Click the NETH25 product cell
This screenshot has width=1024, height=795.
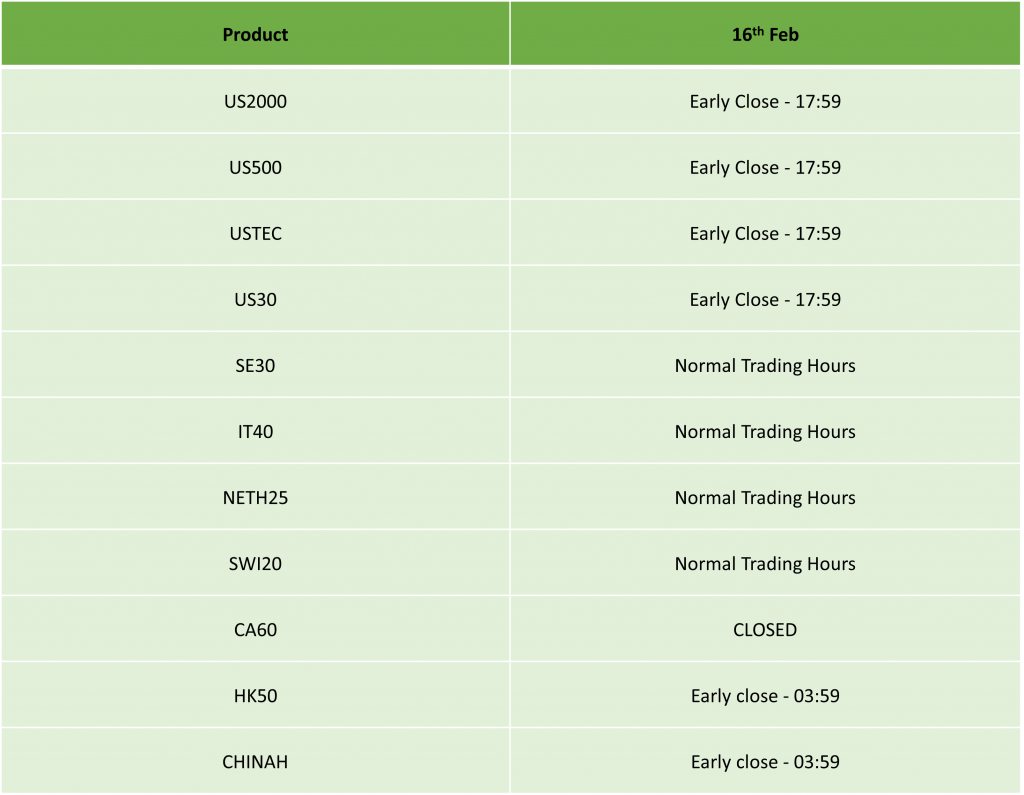coord(255,497)
